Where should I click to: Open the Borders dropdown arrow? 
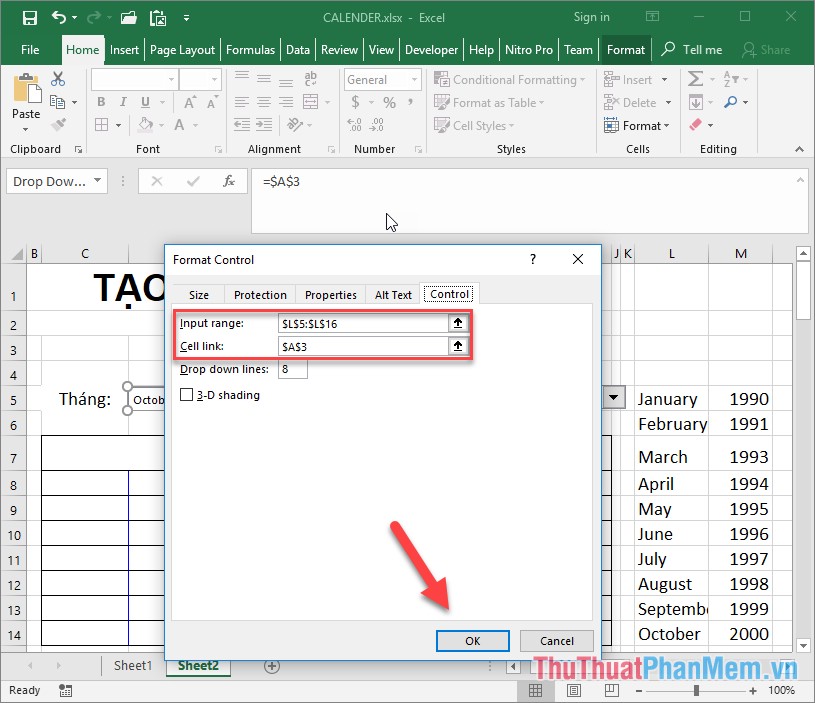tap(118, 124)
